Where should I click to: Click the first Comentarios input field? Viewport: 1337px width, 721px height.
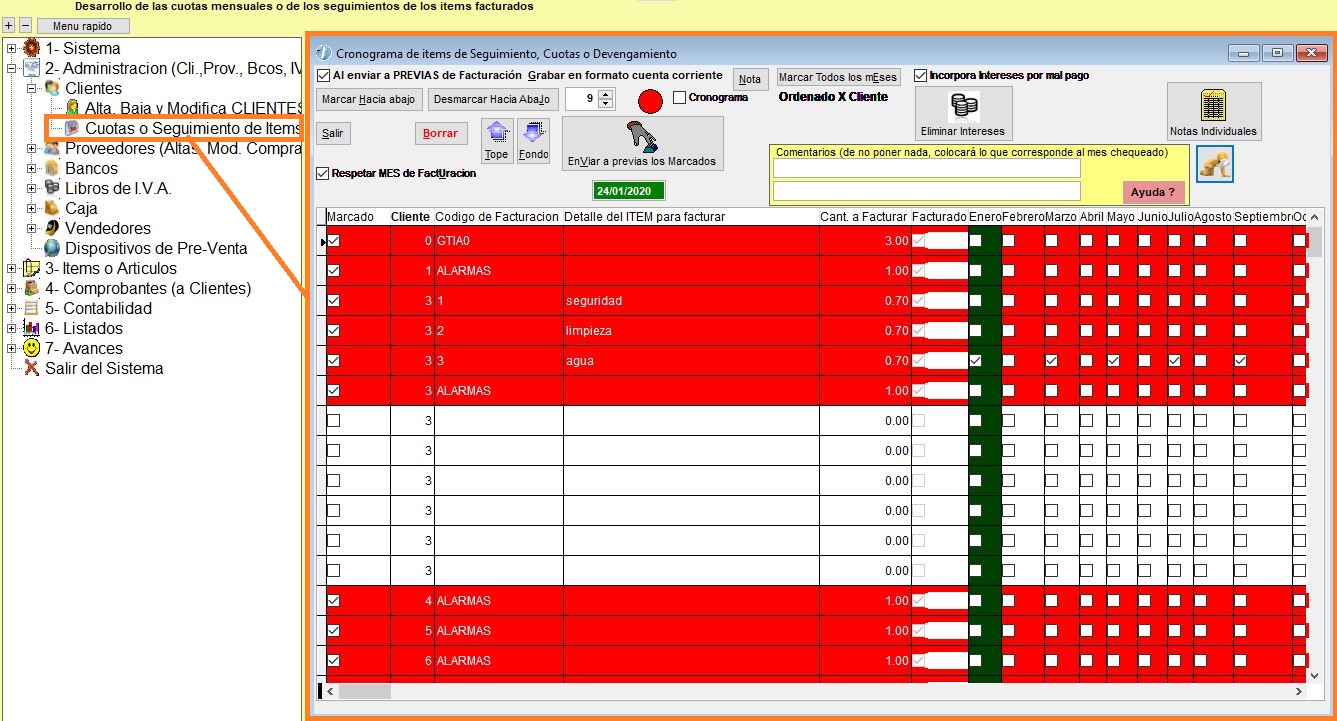point(927,169)
